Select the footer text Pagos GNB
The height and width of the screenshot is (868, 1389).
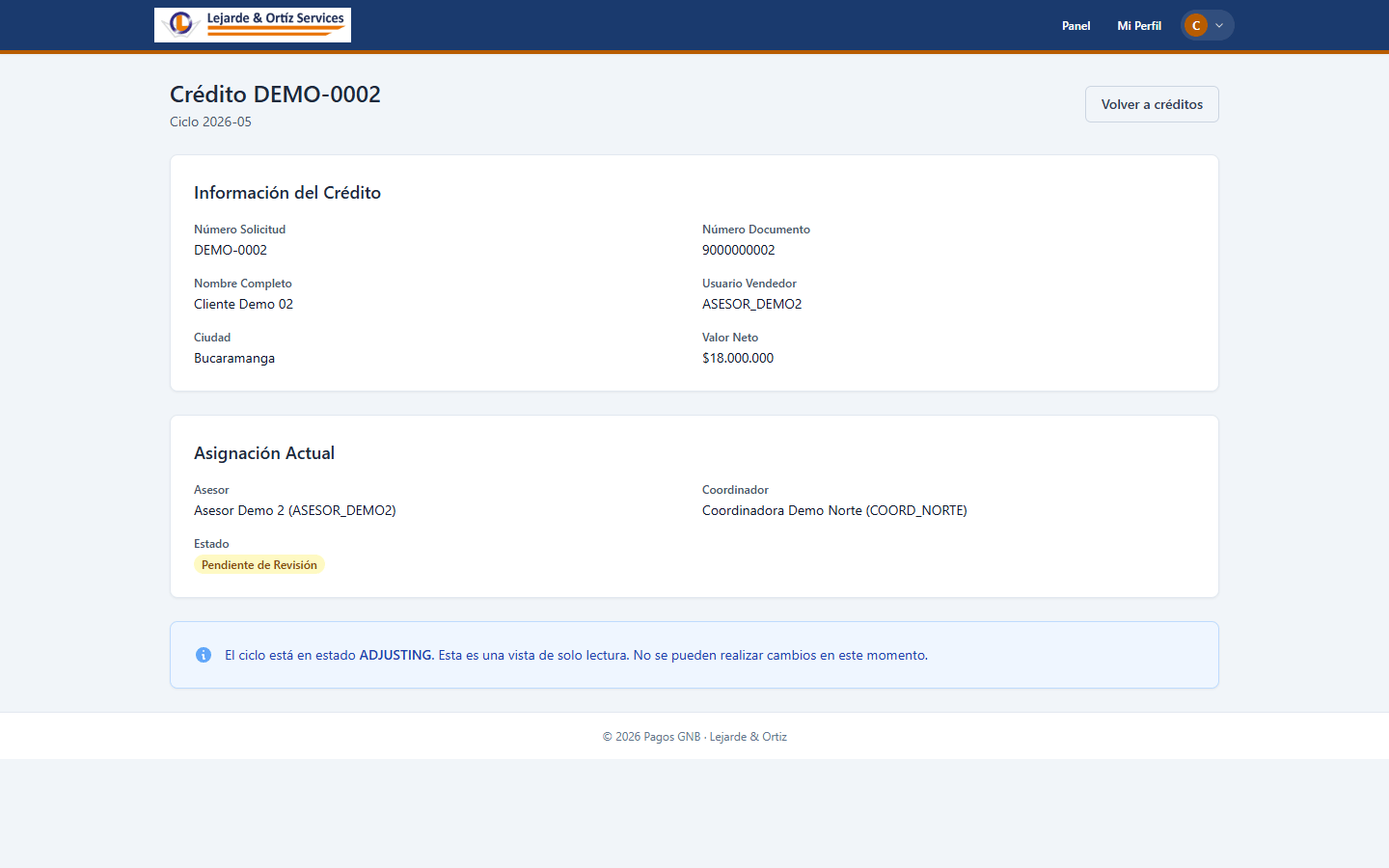[672, 737]
